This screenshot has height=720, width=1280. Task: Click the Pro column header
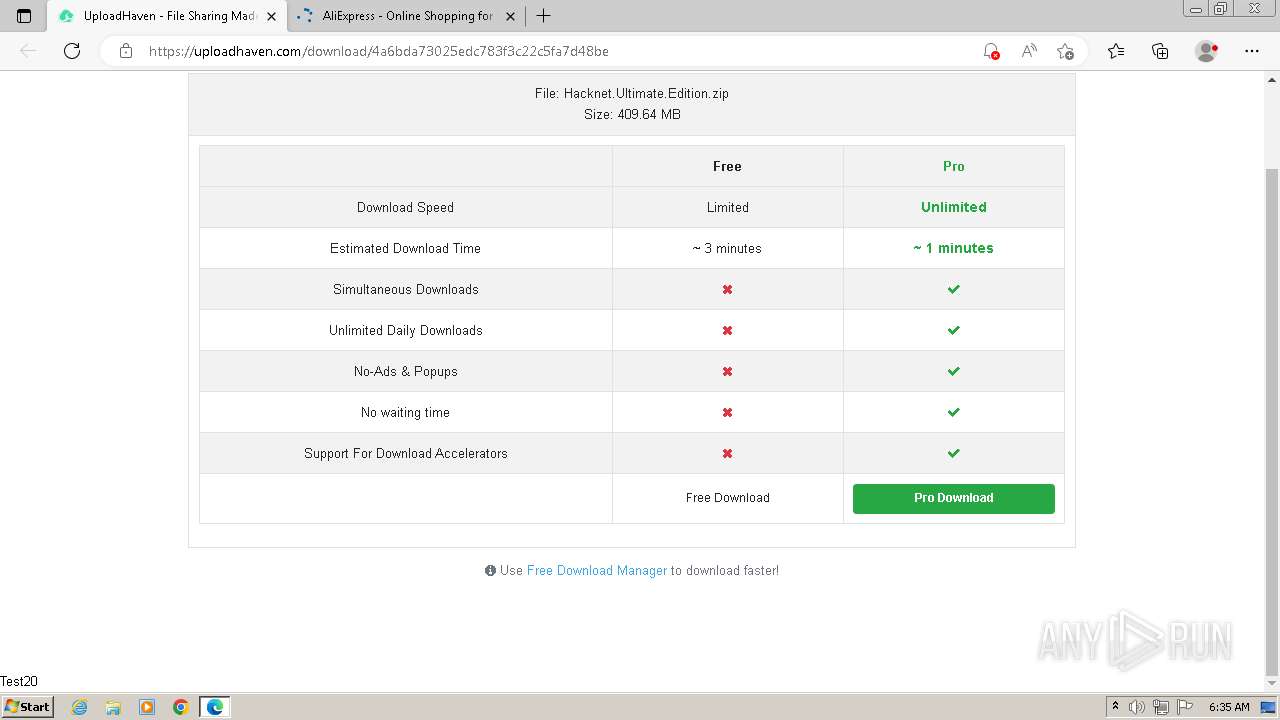954,167
